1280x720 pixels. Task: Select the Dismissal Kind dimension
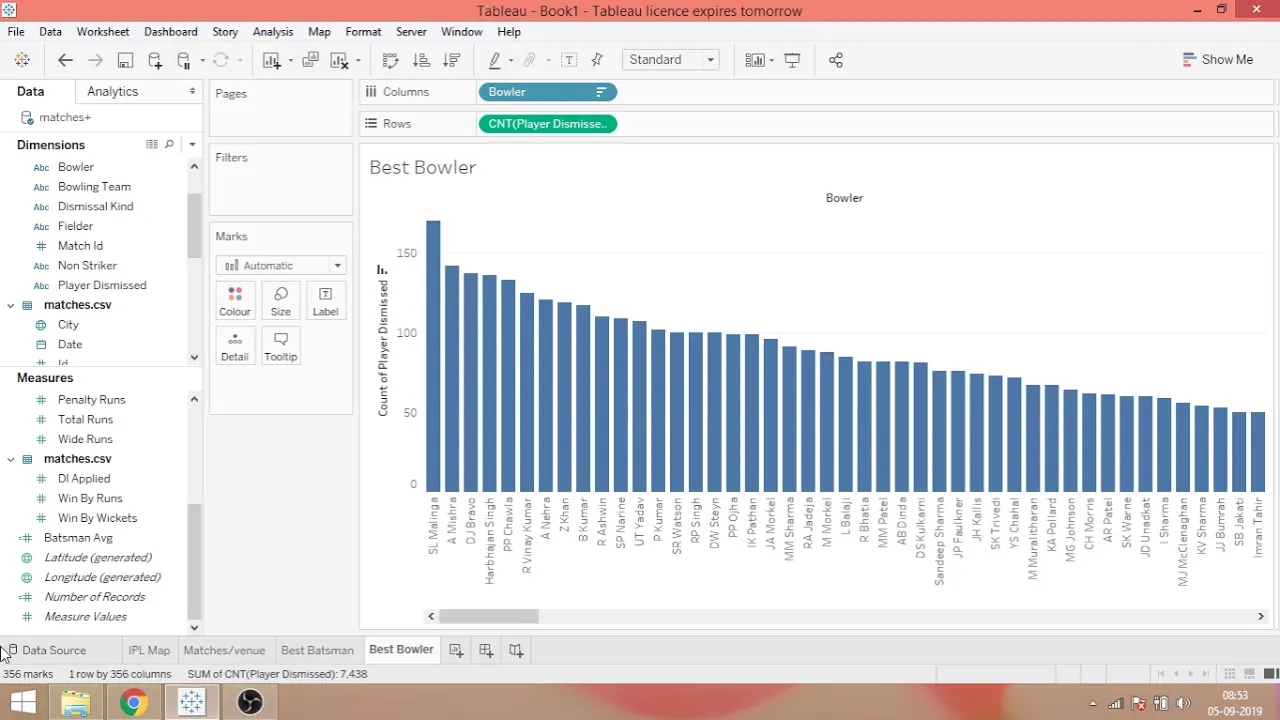(x=95, y=206)
